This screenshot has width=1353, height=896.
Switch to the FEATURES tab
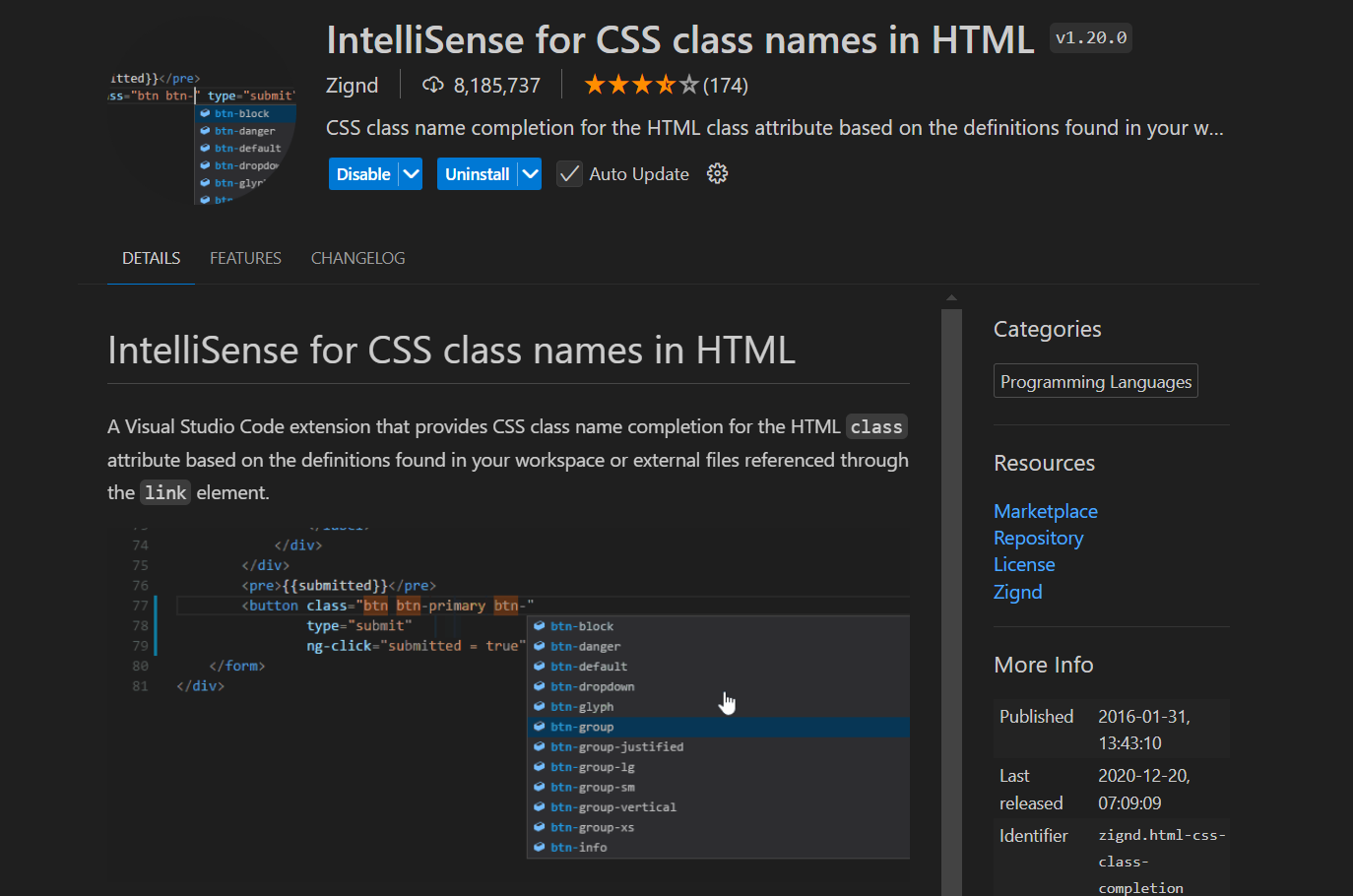pyautogui.click(x=245, y=258)
